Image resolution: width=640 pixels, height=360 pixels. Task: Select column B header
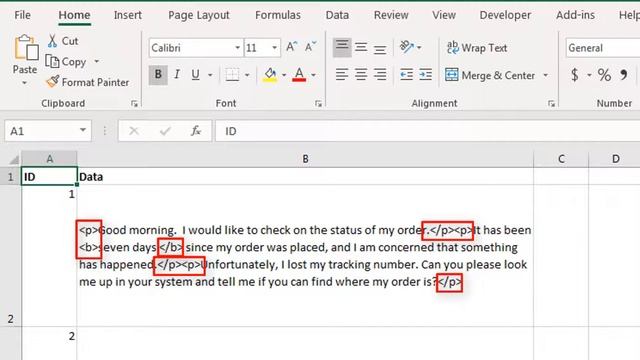coord(305,159)
